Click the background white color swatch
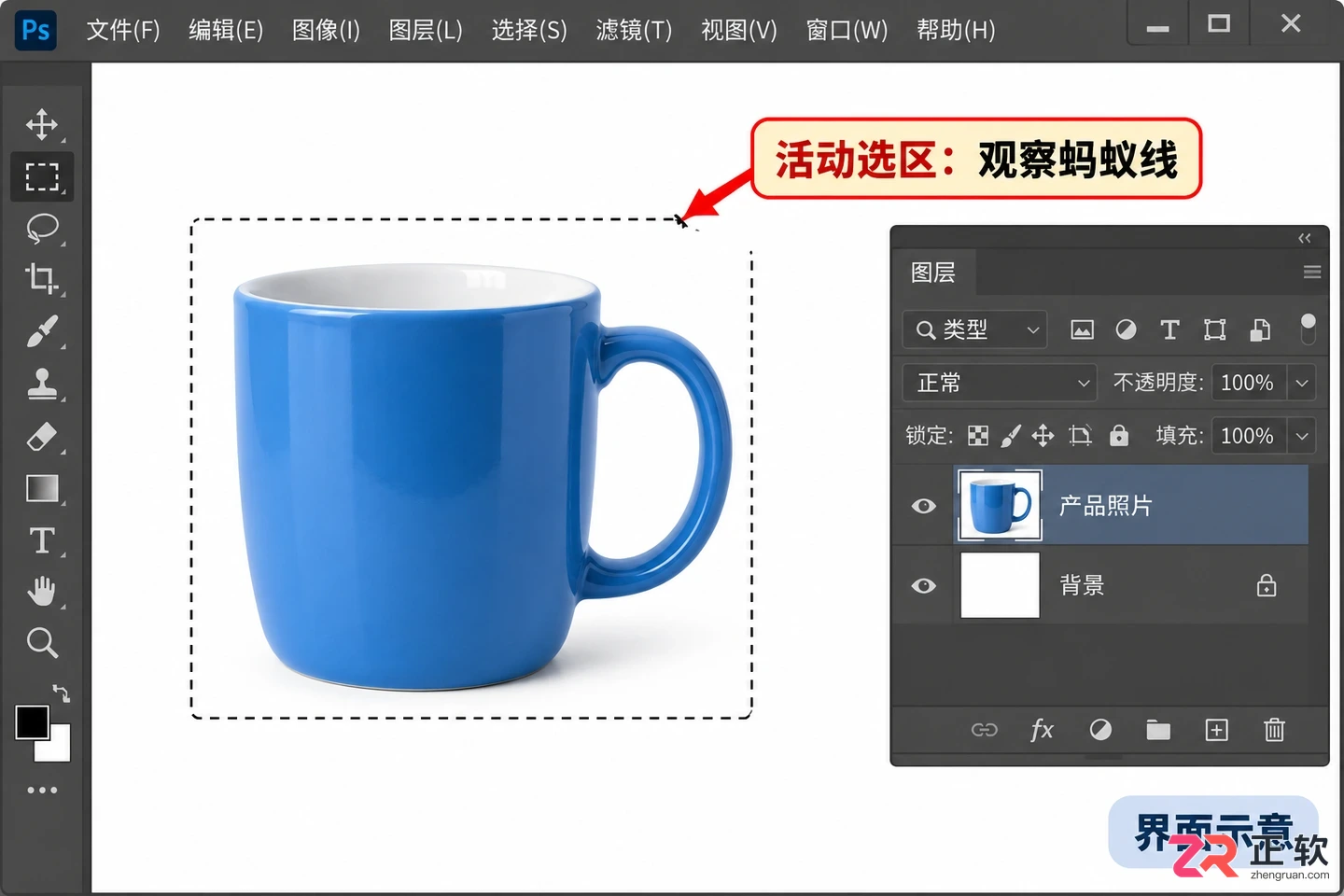Viewport: 1344px width, 896px height. 59,749
